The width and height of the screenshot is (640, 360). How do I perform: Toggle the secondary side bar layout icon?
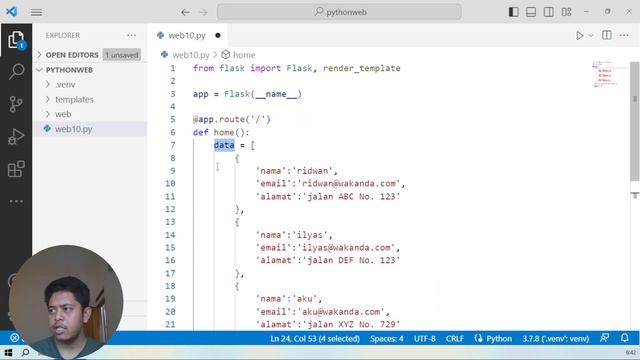click(549, 12)
